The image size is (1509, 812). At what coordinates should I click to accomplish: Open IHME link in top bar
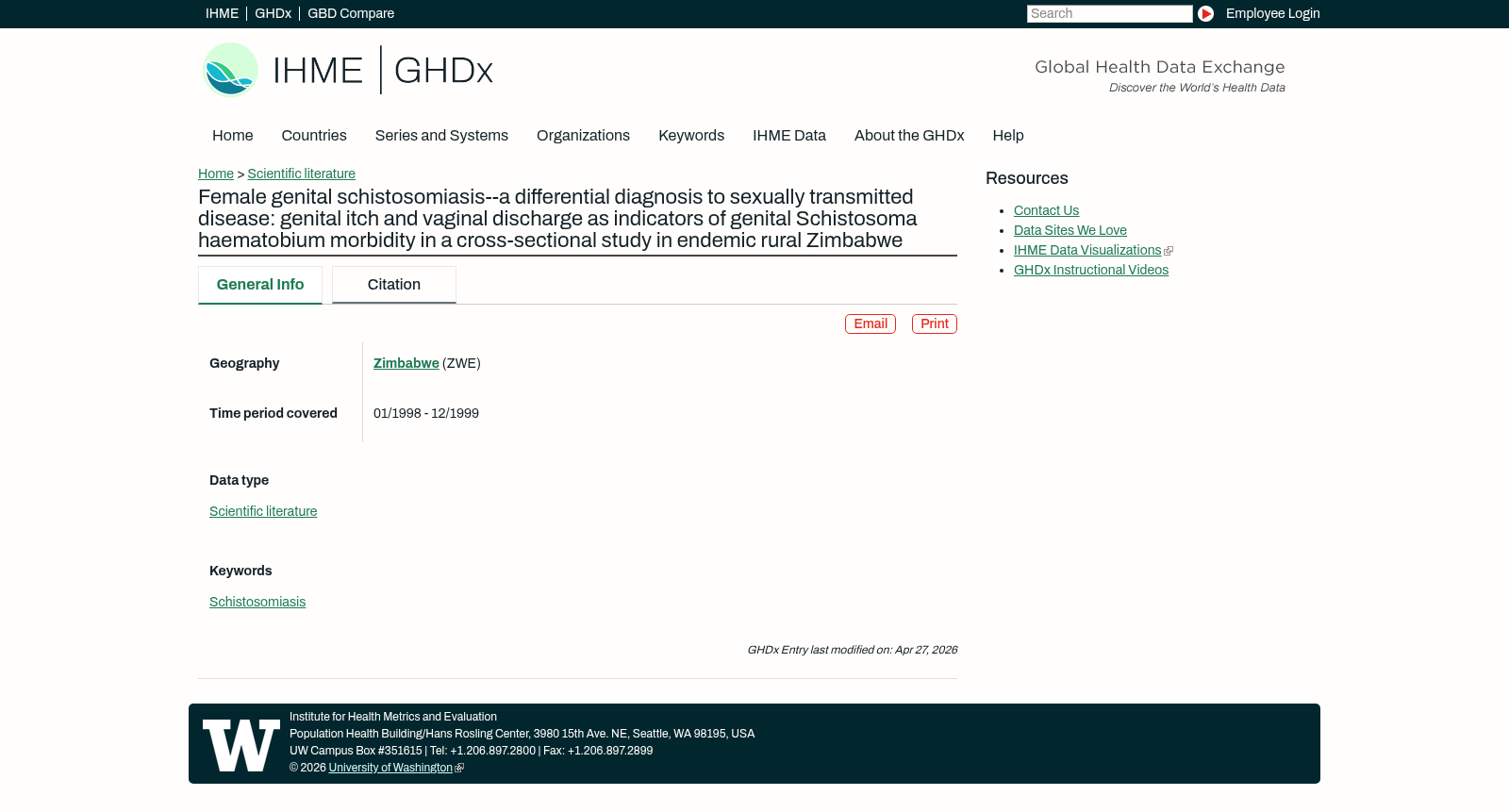click(x=222, y=13)
